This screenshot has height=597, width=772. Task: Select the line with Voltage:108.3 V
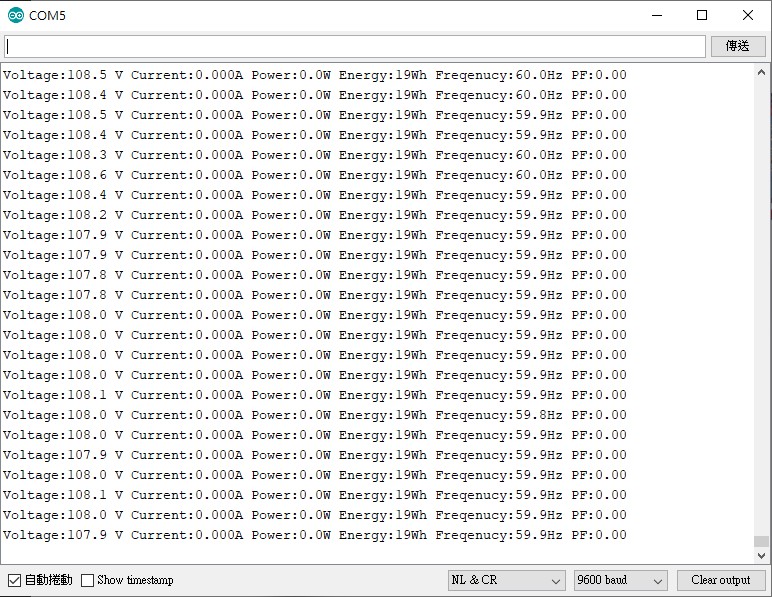click(x=314, y=155)
